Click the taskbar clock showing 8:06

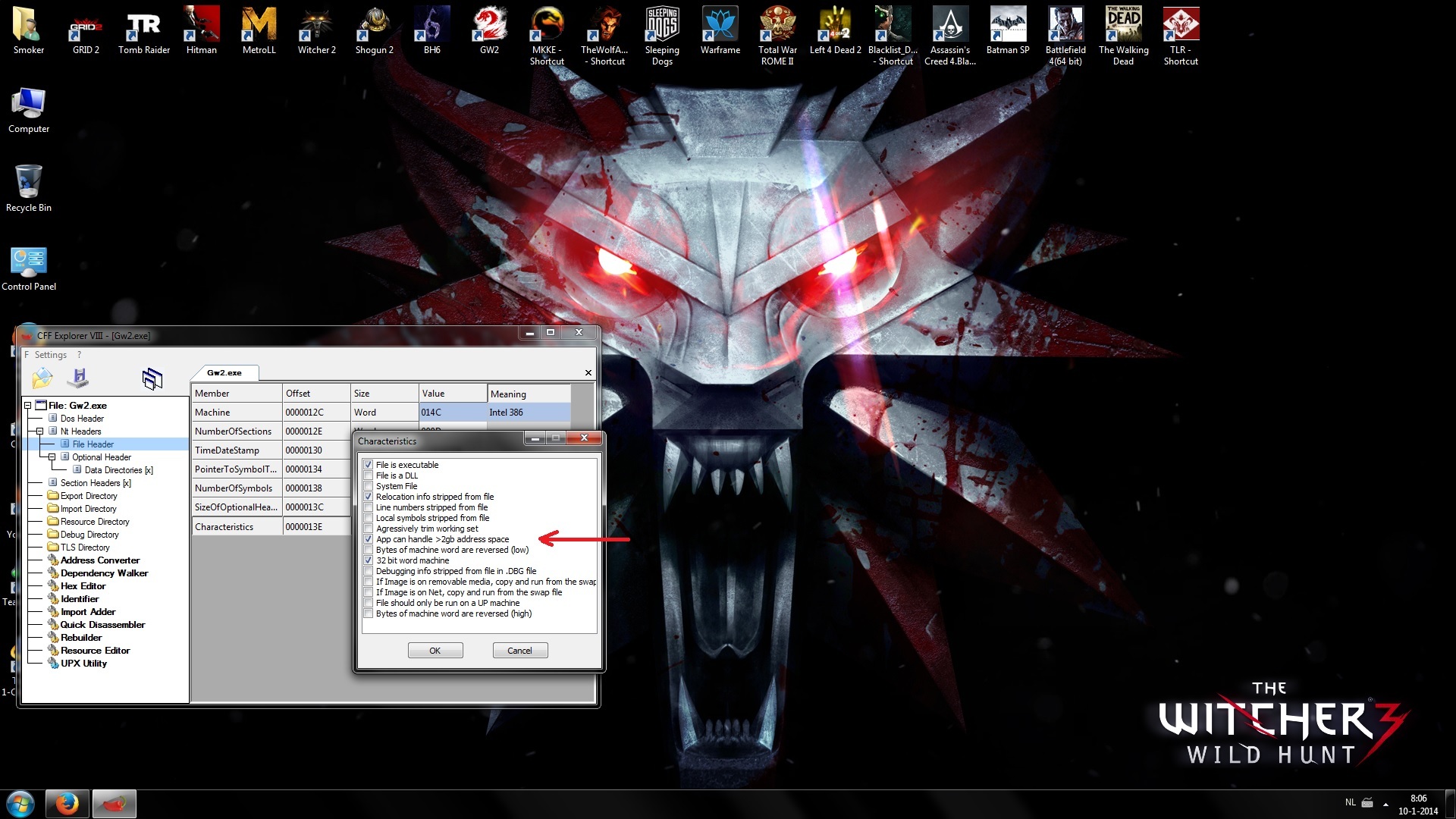click(x=1418, y=805)
